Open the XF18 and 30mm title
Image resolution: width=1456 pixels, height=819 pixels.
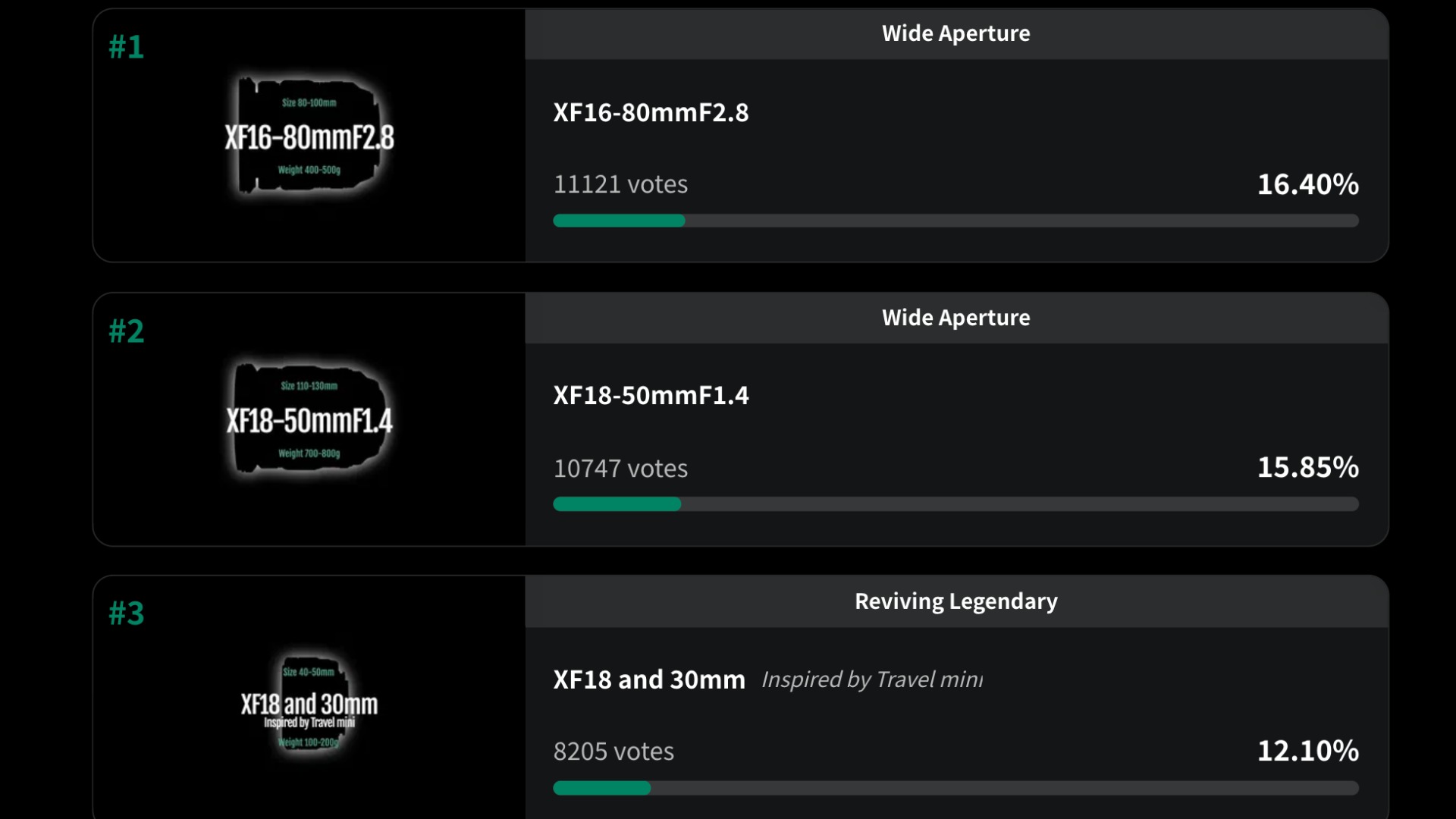(649, 679)
